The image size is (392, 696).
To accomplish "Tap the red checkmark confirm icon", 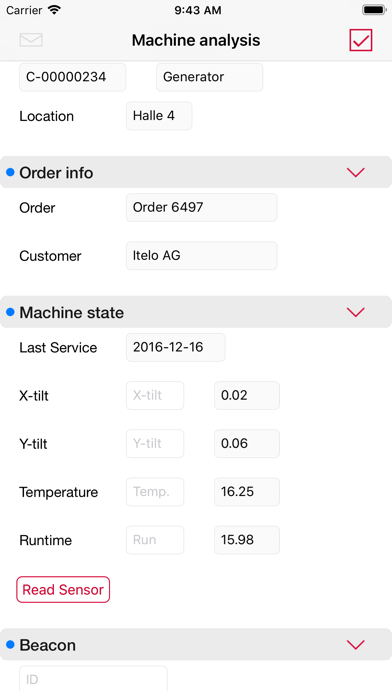I will click(x=360, y=40).
